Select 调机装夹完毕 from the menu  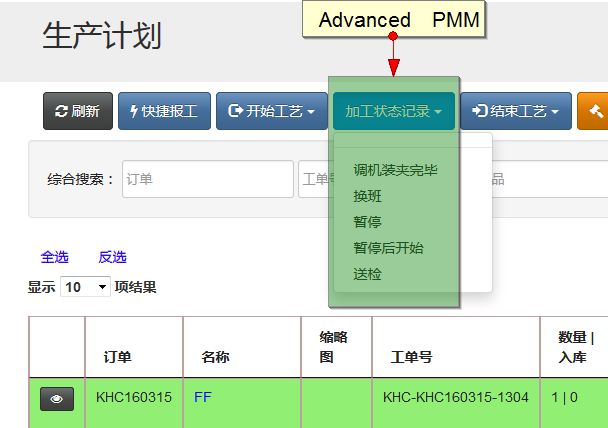pyautogui.click(x=395, y=170)
